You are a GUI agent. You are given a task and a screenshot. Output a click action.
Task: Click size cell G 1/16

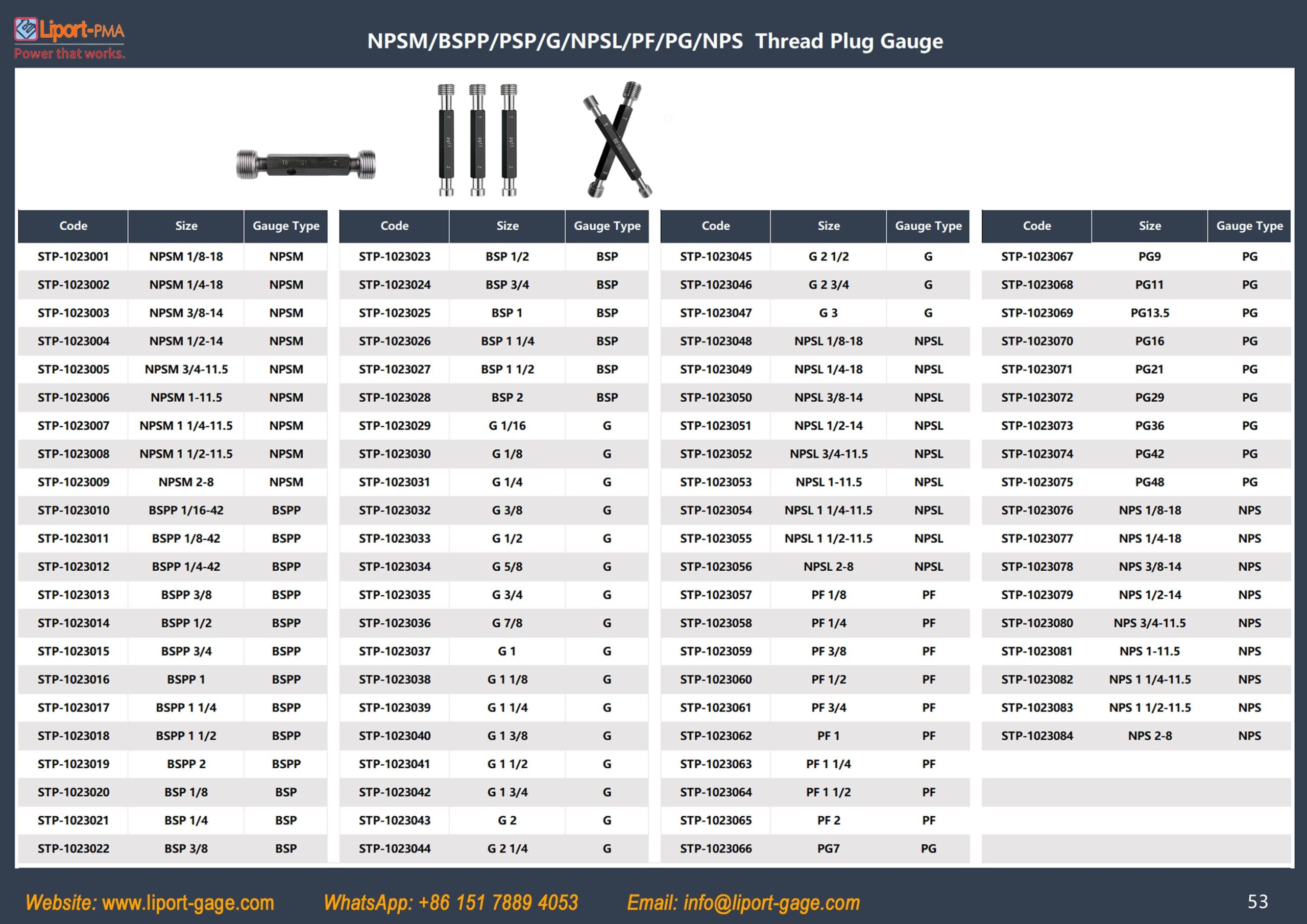[507, 426]
